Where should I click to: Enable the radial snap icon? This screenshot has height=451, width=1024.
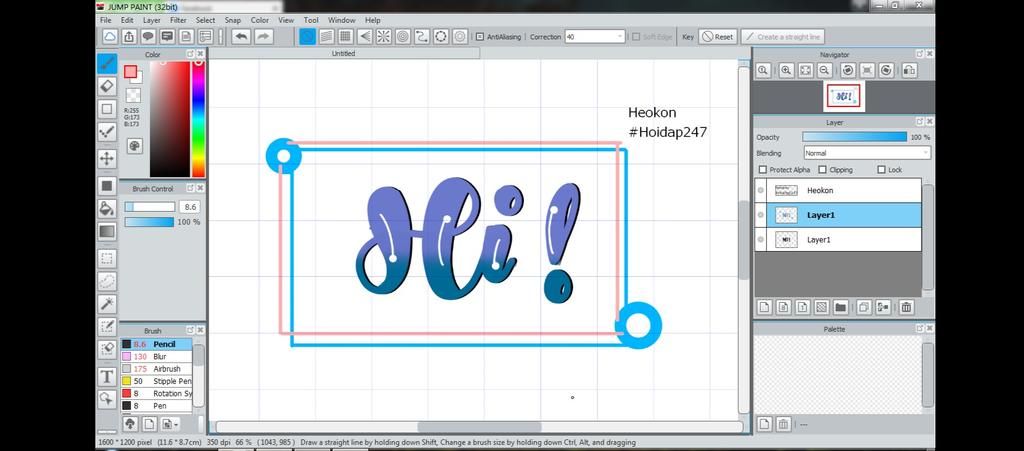coord(383,37)
